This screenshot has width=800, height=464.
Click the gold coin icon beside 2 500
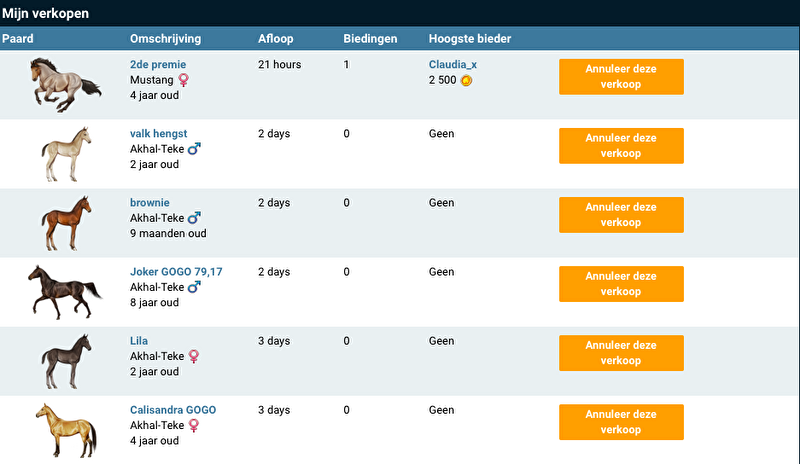click(x=467, y=80)
